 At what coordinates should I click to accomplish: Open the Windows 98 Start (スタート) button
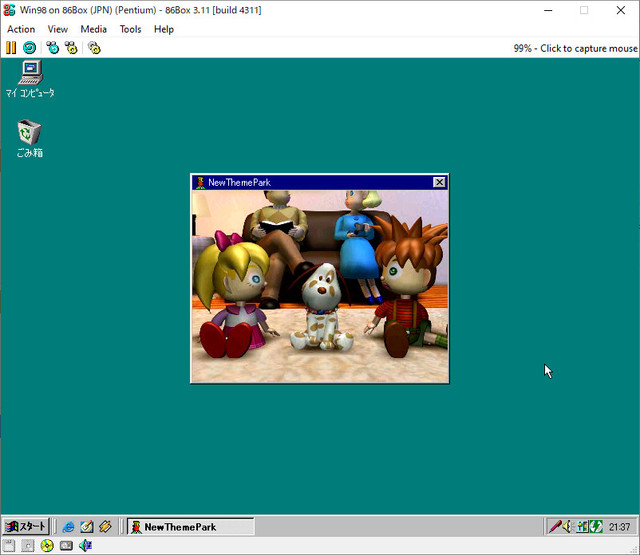click(x=25, y=526)
